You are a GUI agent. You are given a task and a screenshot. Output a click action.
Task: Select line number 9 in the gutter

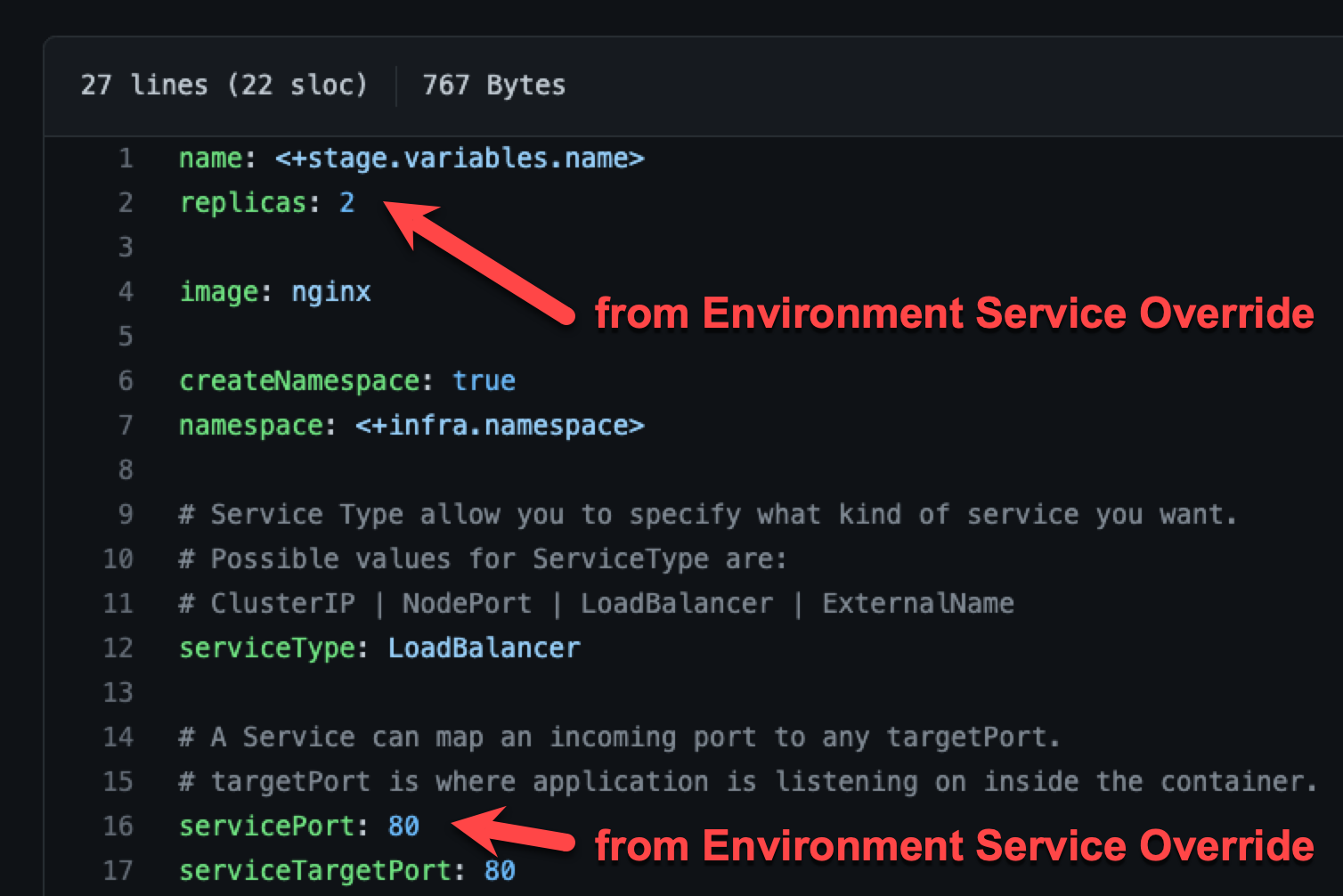point(126,515)
